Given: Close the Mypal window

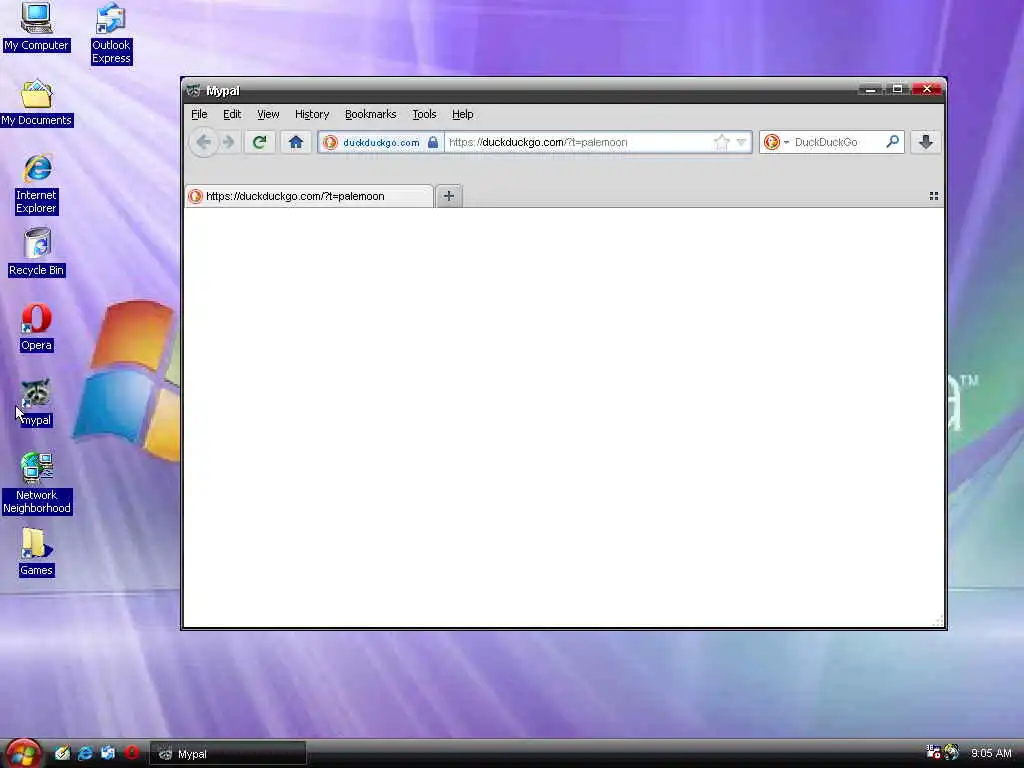Looking at the screenshot, I should (927, 89).
